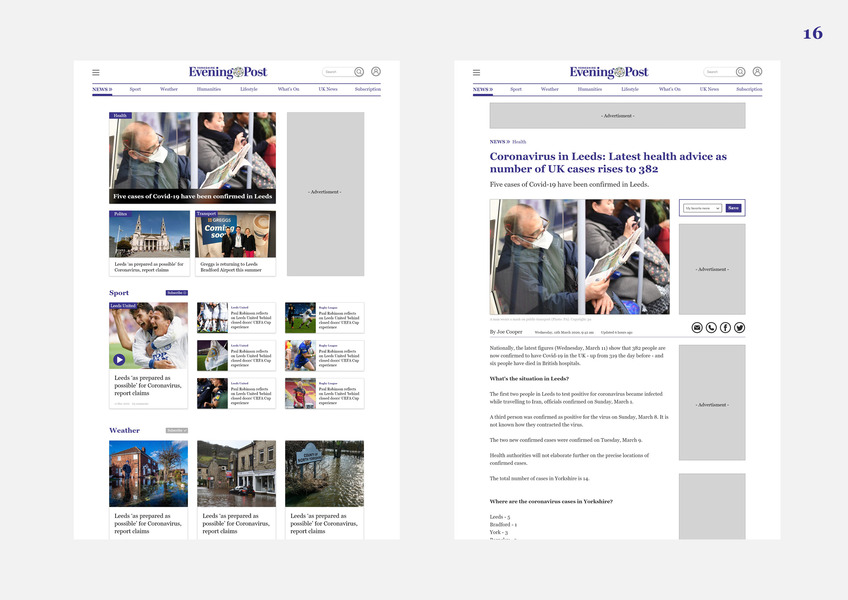Click Save button beside favorites dropdown
Image resolution: width=848 pixels, height=600 pixels.
coord(733,208)
